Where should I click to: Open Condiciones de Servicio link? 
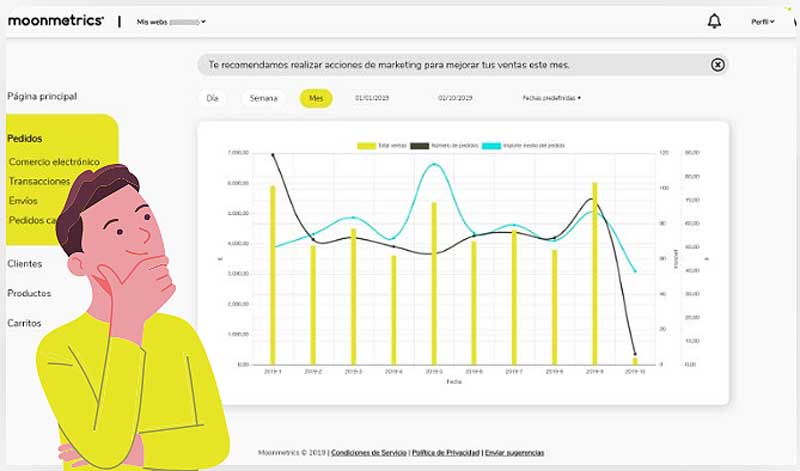pyautogui.click(x=369, y=453)
